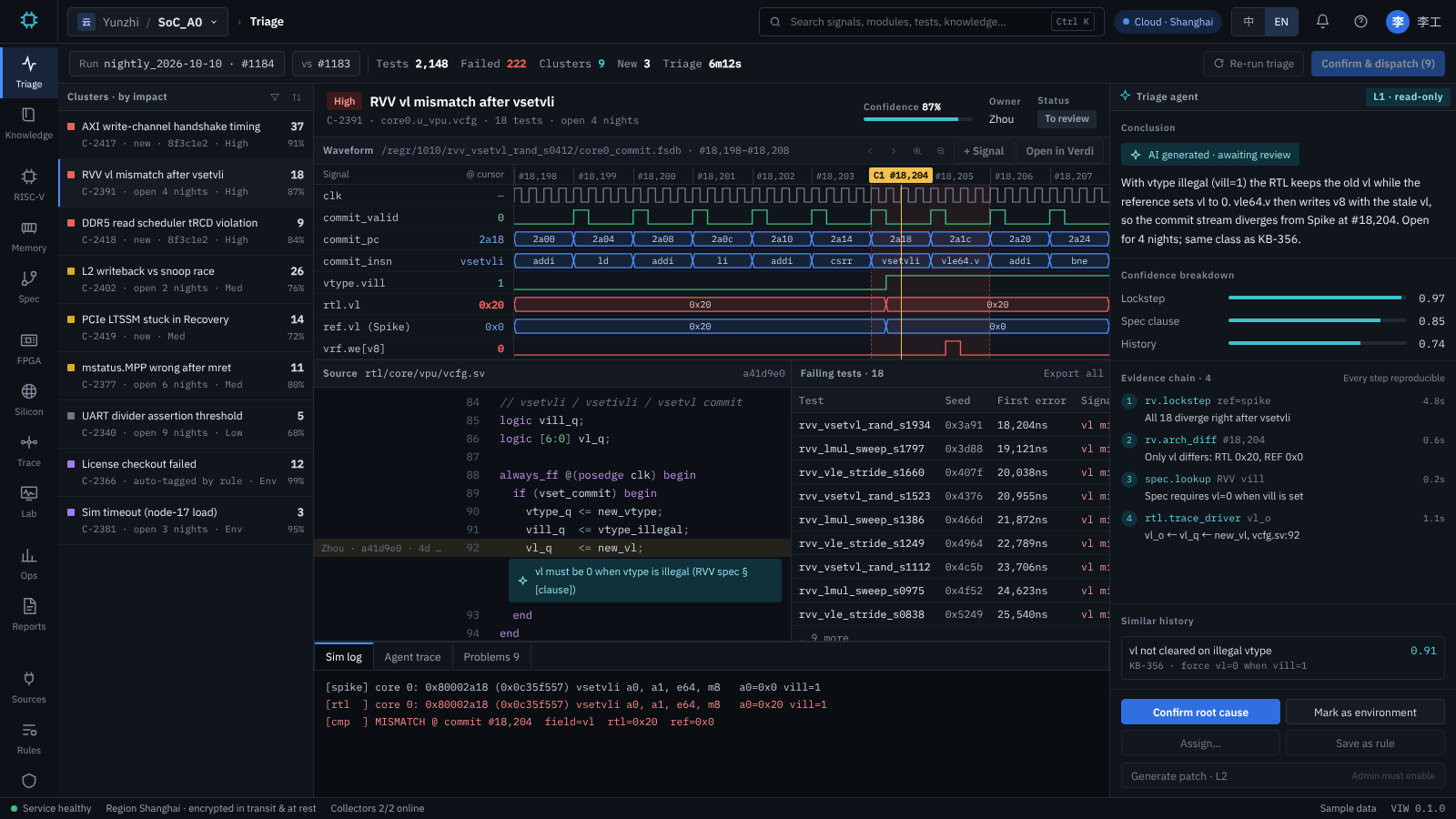Switch to the Sim log tab
1456x819 pixels.
(343, 657)
